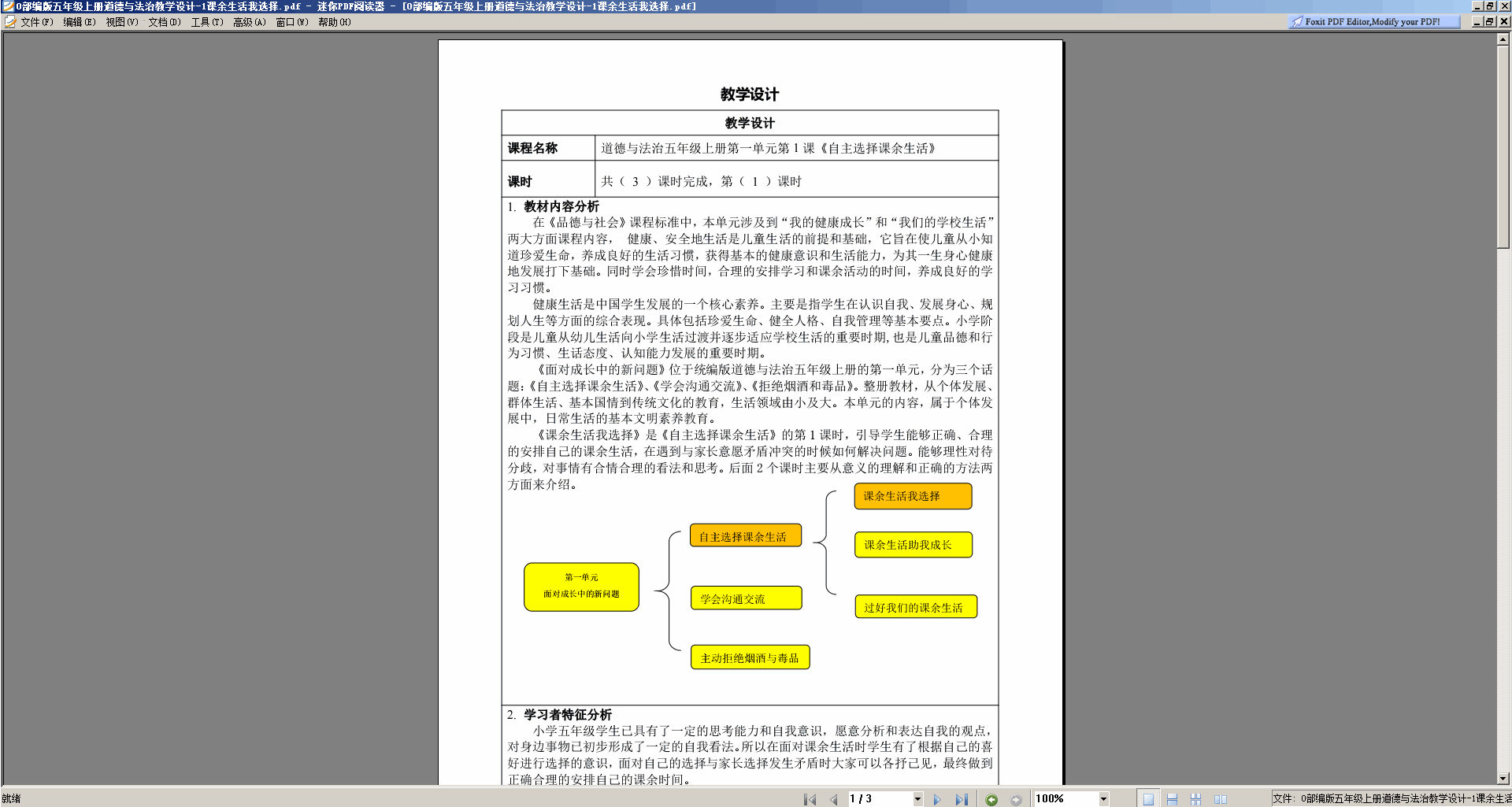The width and height of the screenshot is (1512, 807).
Task: Close the inner document window
Action: pyautogui.click(x=1504, y=22)
